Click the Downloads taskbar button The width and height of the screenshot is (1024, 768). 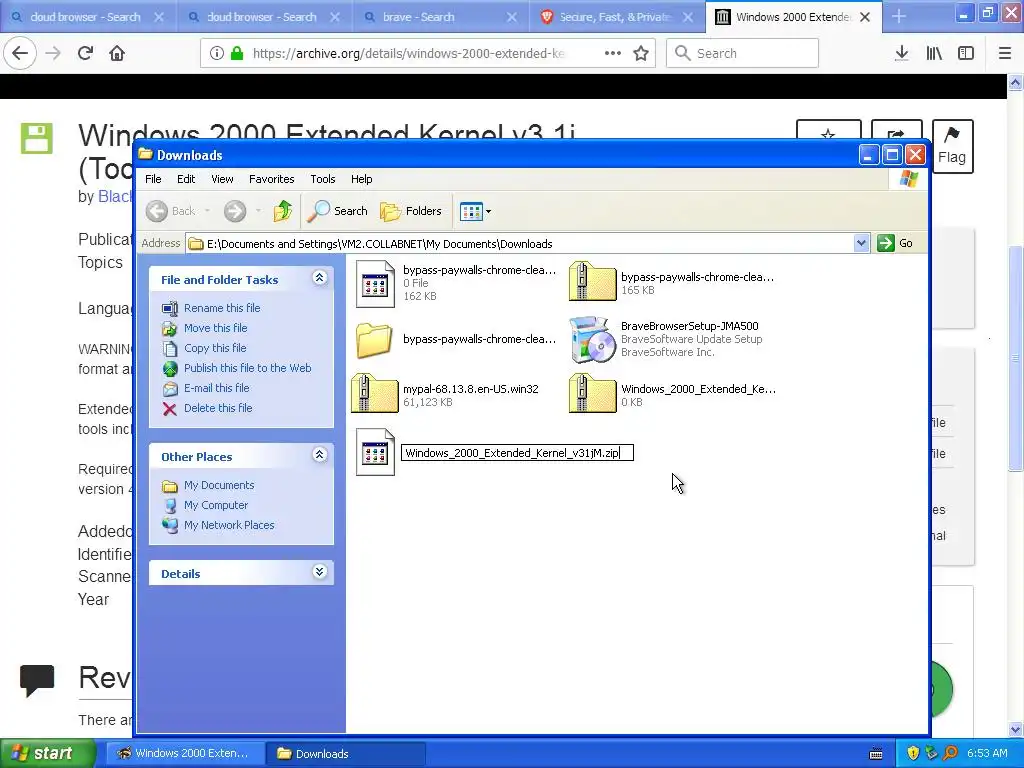346,753
